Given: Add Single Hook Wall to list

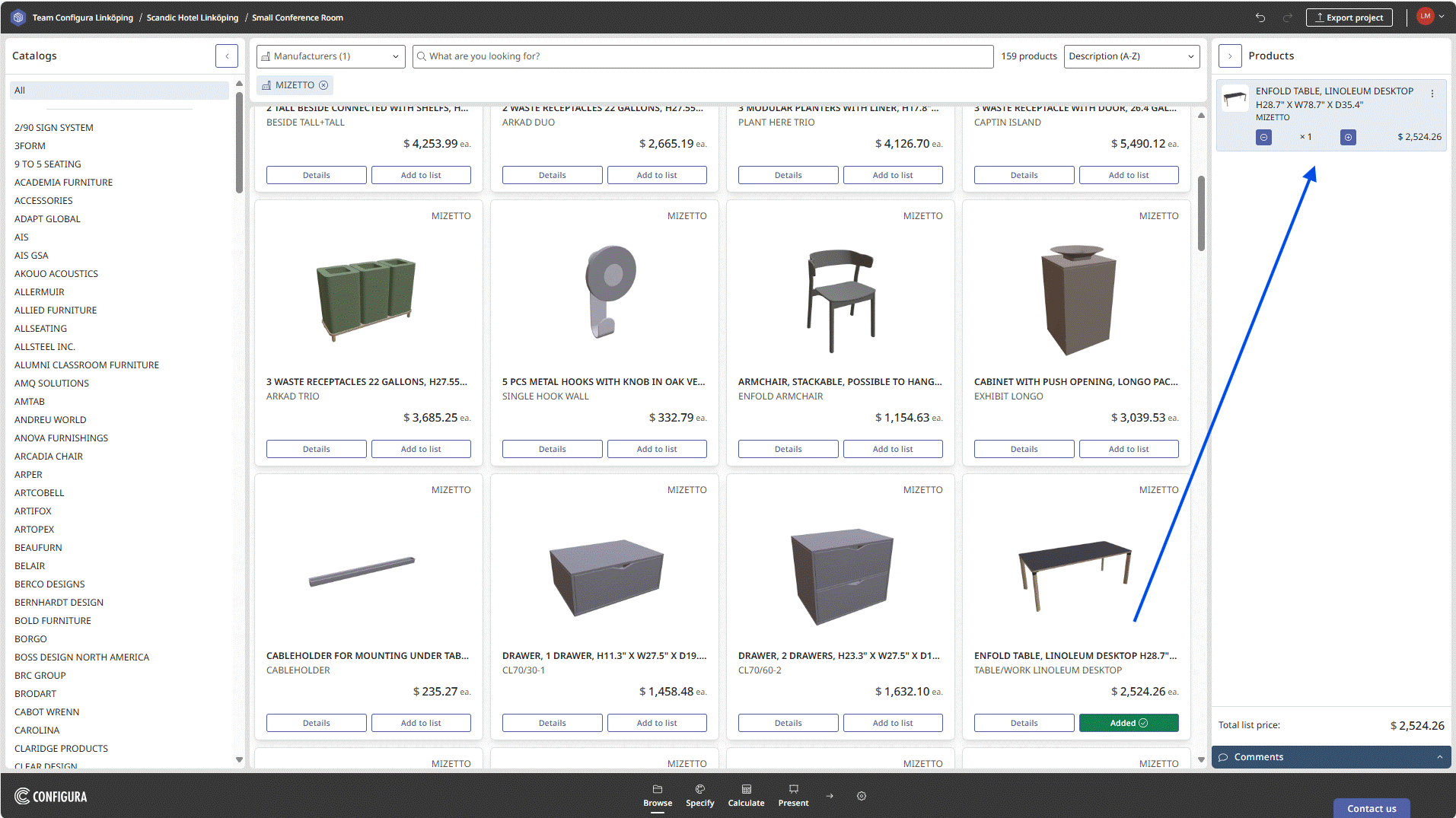Looking at the screenshot, I should coord(657,449).
